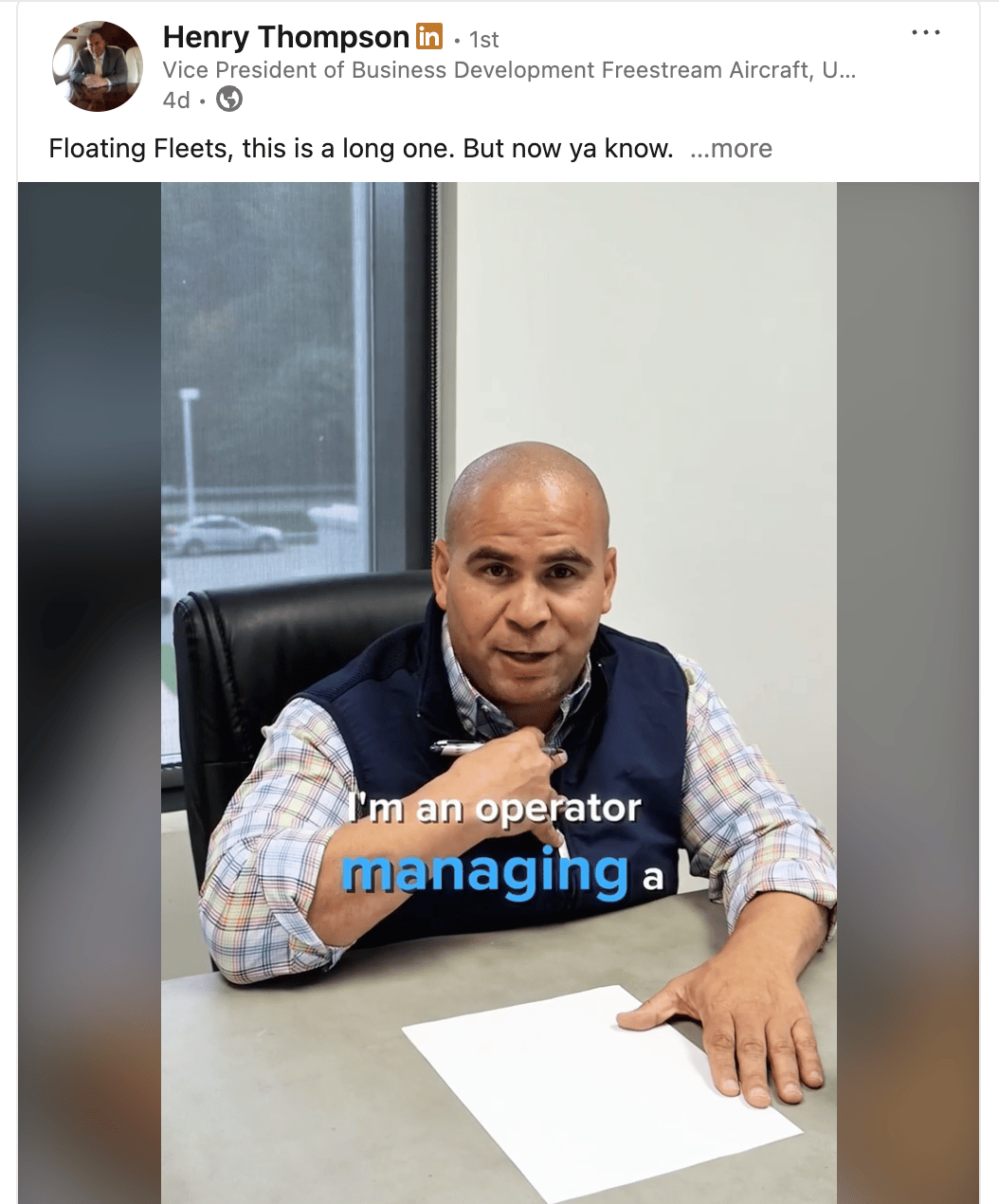Screen dimensions: 999x1204
Task: Click the right blurred margin of video
Action: (908, 693)
